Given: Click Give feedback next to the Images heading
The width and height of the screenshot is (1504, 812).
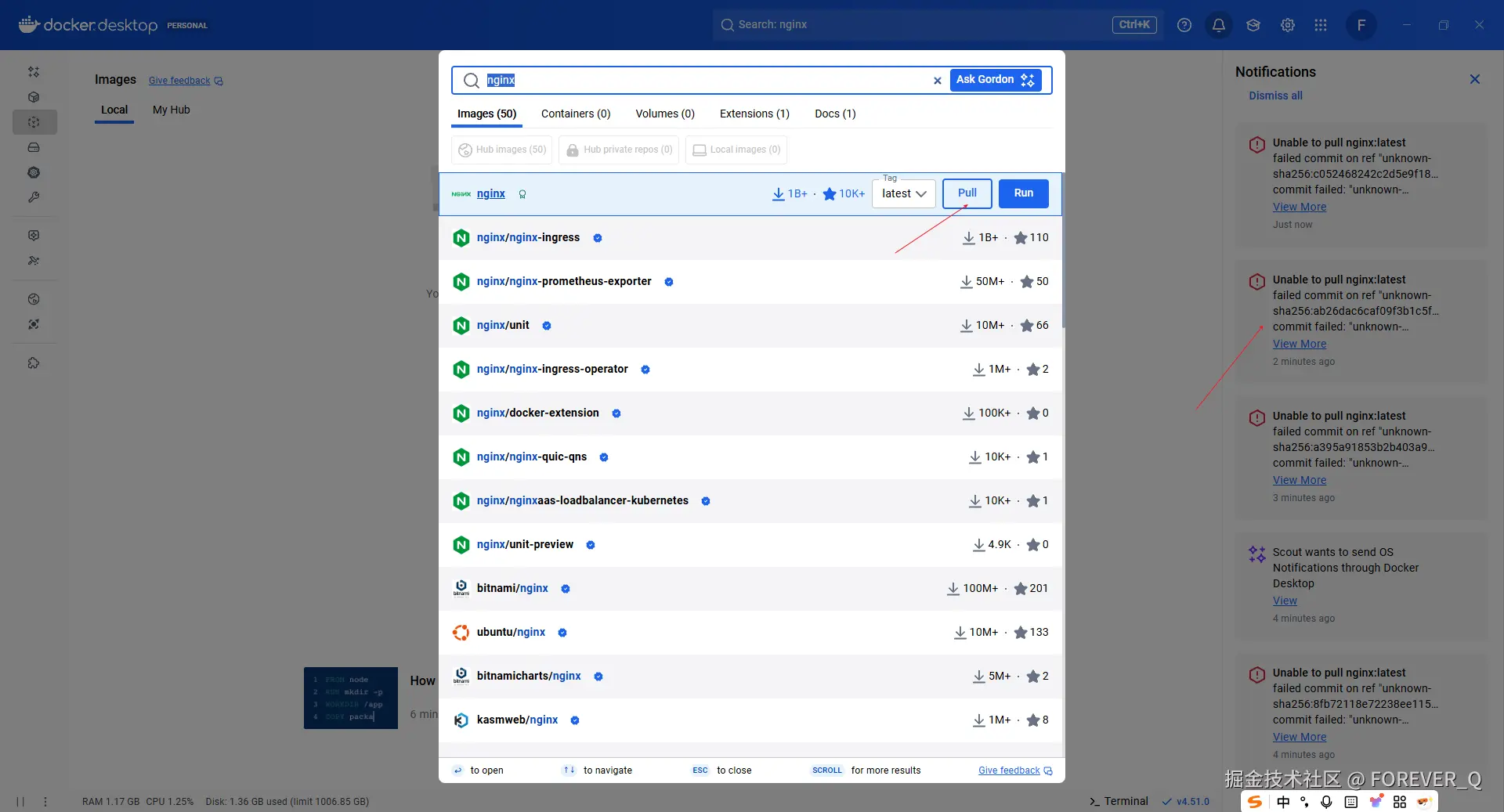Looking at the screenshot, I should coord(186,81).
